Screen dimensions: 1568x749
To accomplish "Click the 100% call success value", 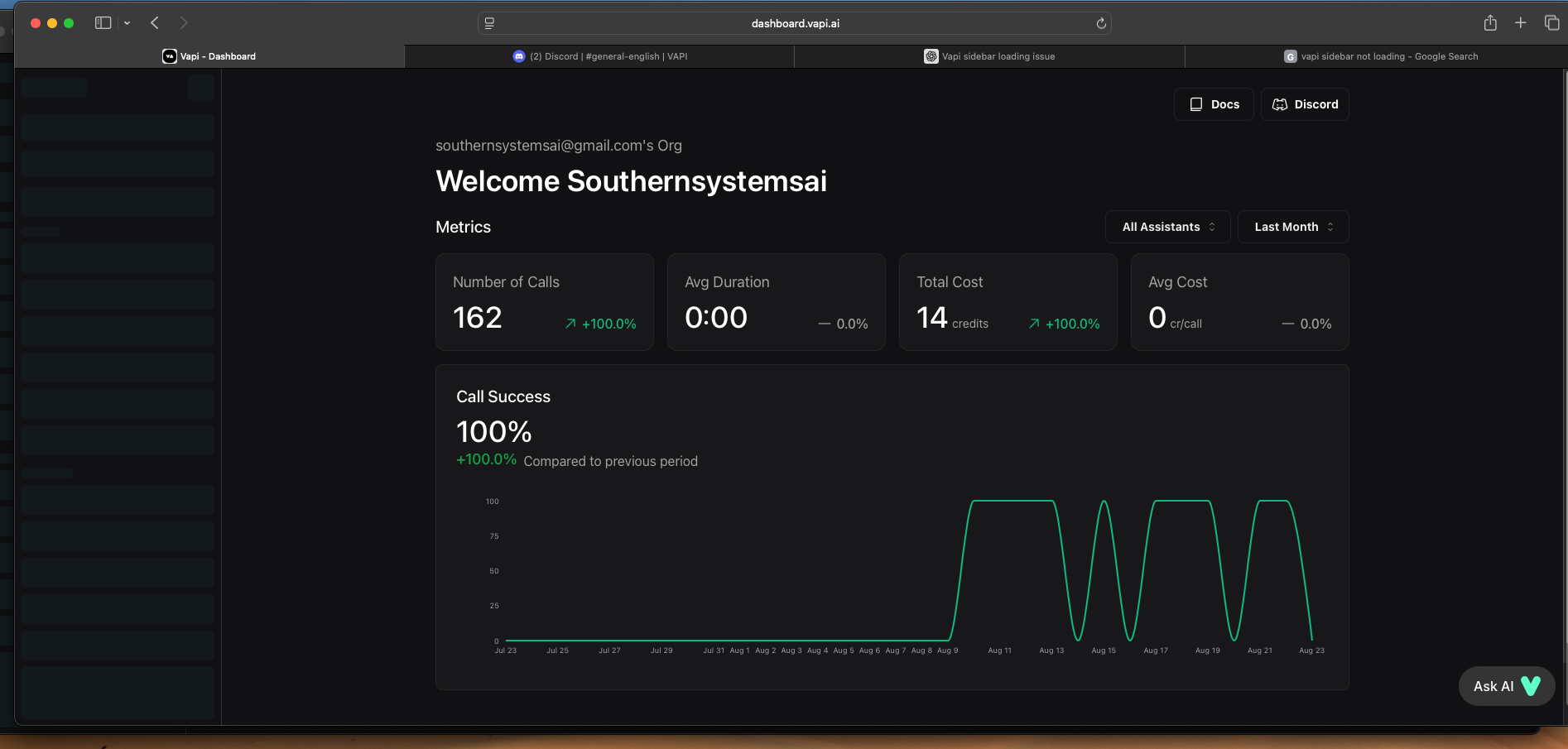I will pos(494,432).
